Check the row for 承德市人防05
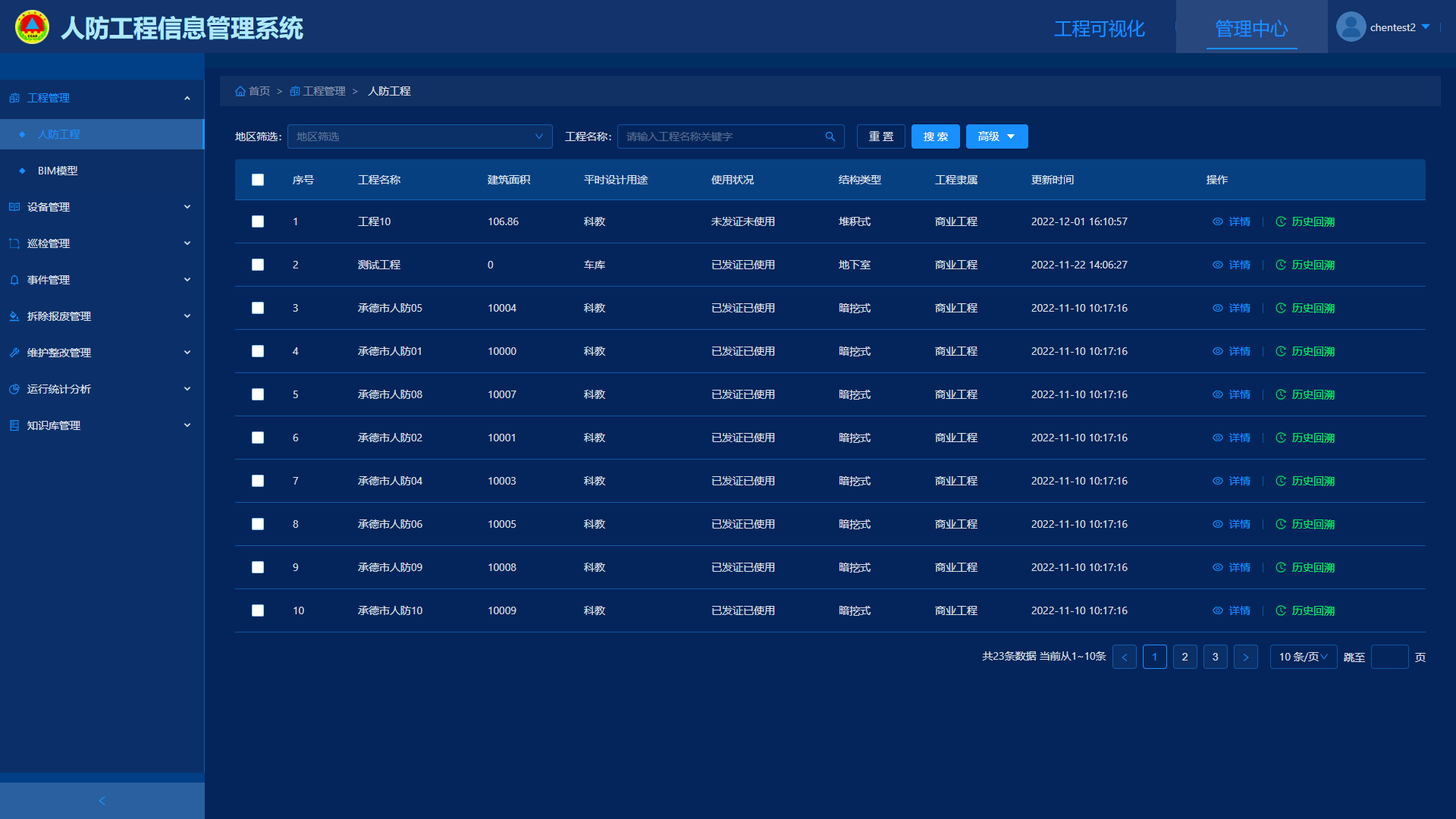 [258, 308]
